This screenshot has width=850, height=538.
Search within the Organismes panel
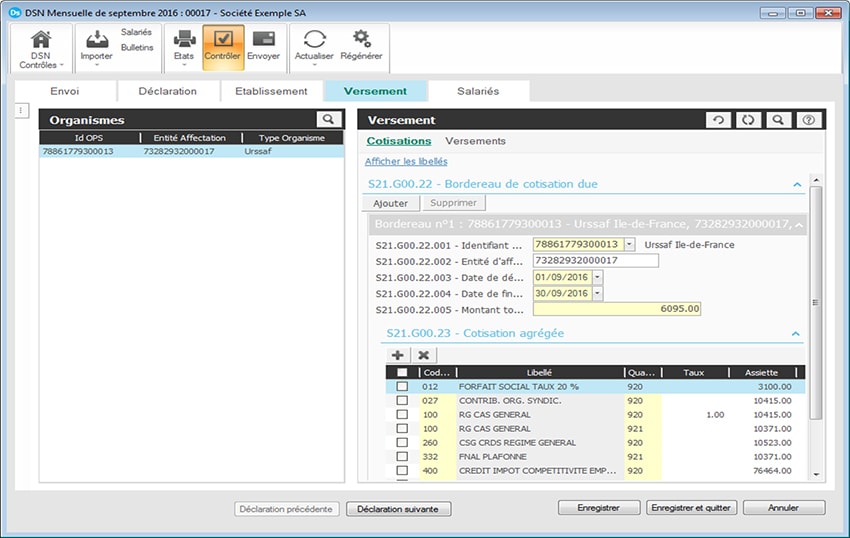click(x=329, y=119)
